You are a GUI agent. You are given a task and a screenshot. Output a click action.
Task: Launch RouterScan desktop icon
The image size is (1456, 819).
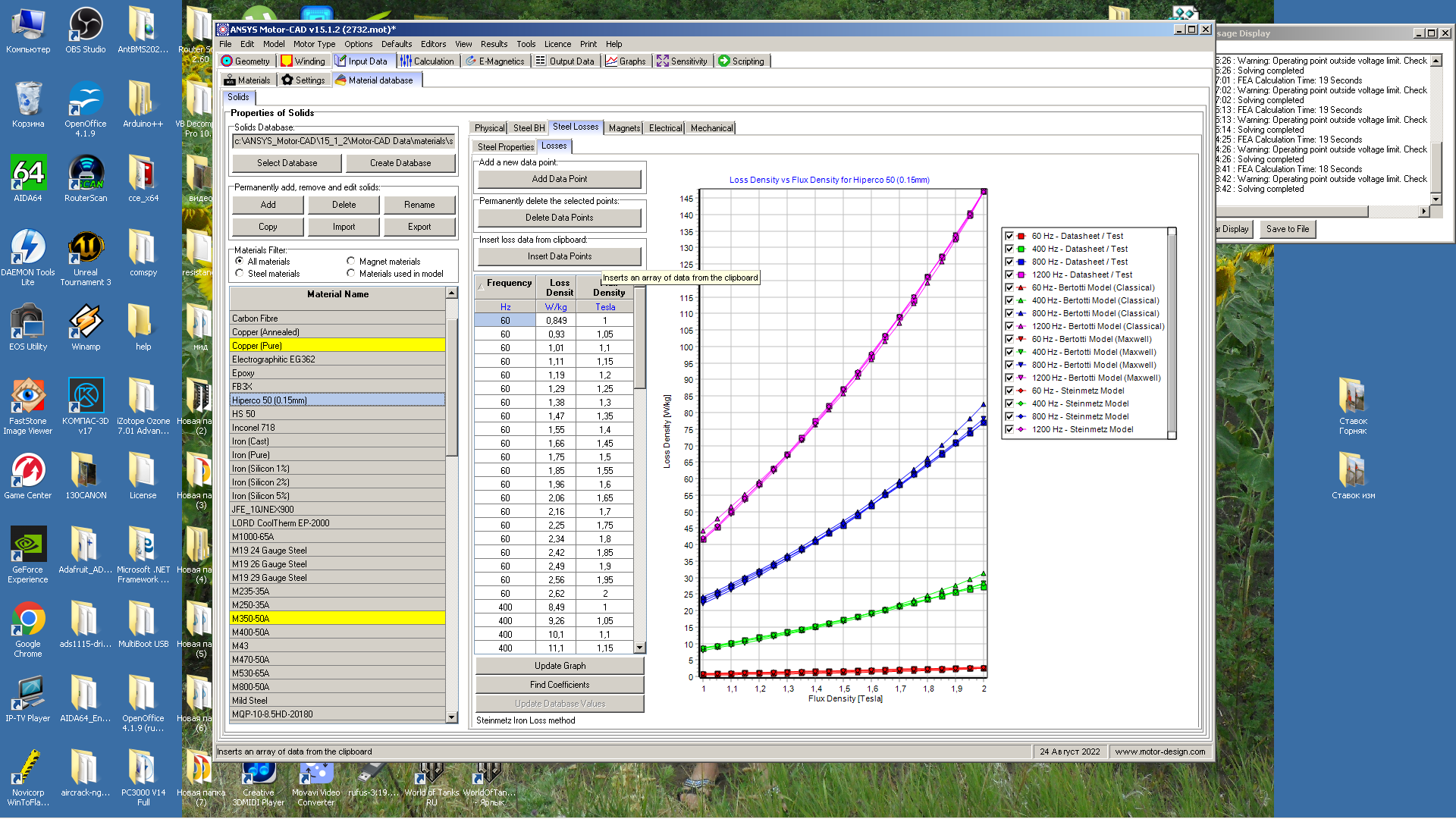(x=85, y=179)
